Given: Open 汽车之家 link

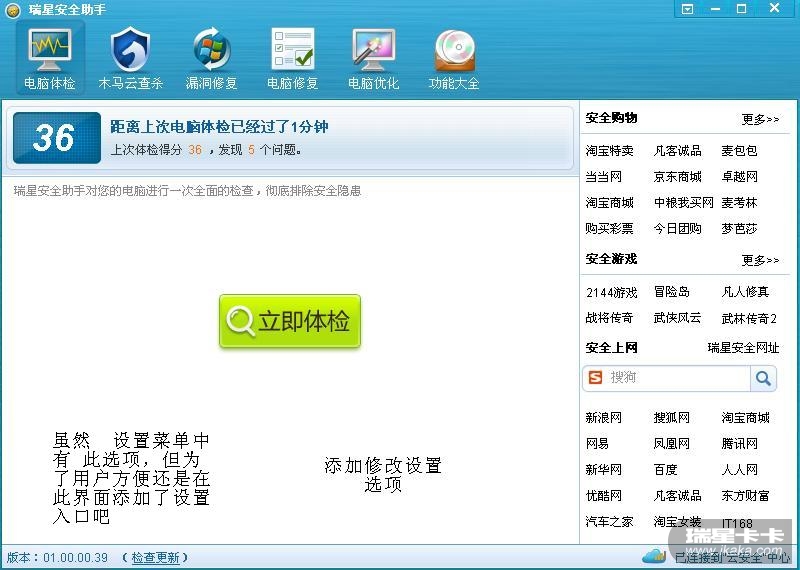Looking at the screenshot, I should click(x=610, y=522).
